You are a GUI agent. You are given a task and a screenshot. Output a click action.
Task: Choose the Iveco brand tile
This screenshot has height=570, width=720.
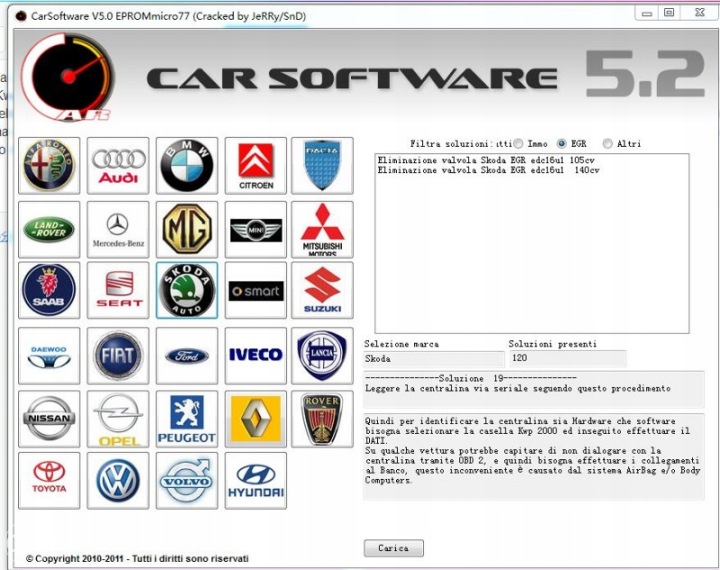255,356
